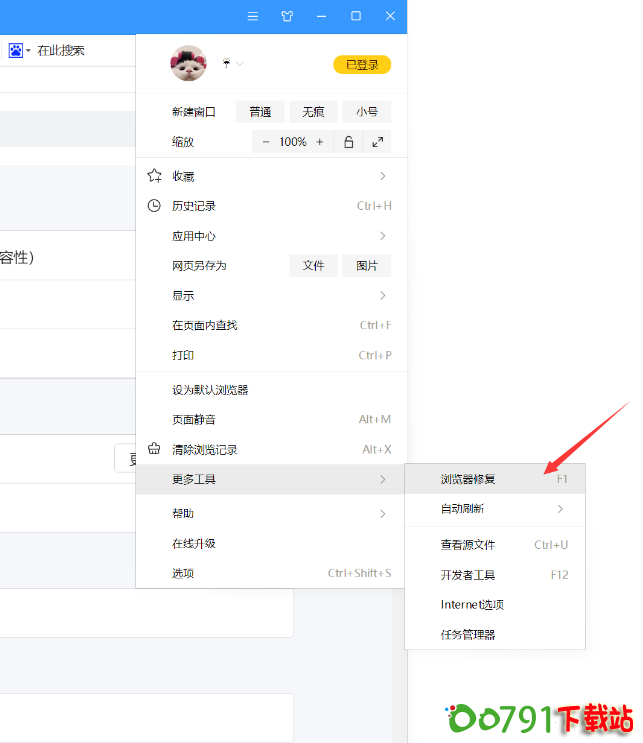This screenshot has height=743, width=643.
Task: Select 在线升级 online upgrade item
Action: (x=270, y=544)
